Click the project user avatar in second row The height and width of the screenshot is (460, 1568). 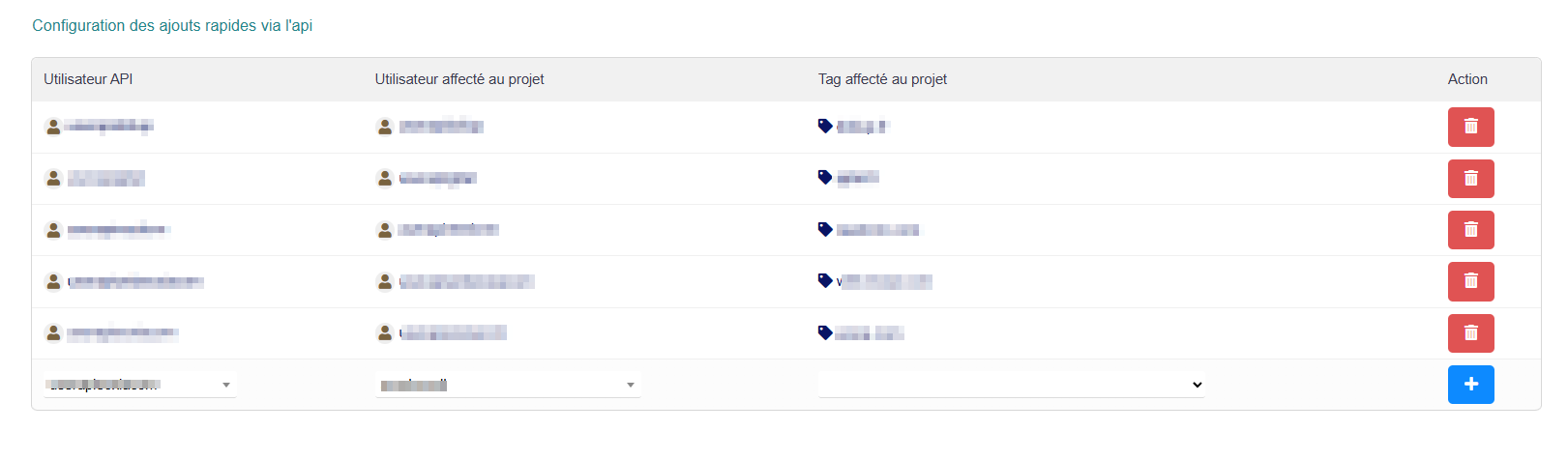(x=385, y=178)
